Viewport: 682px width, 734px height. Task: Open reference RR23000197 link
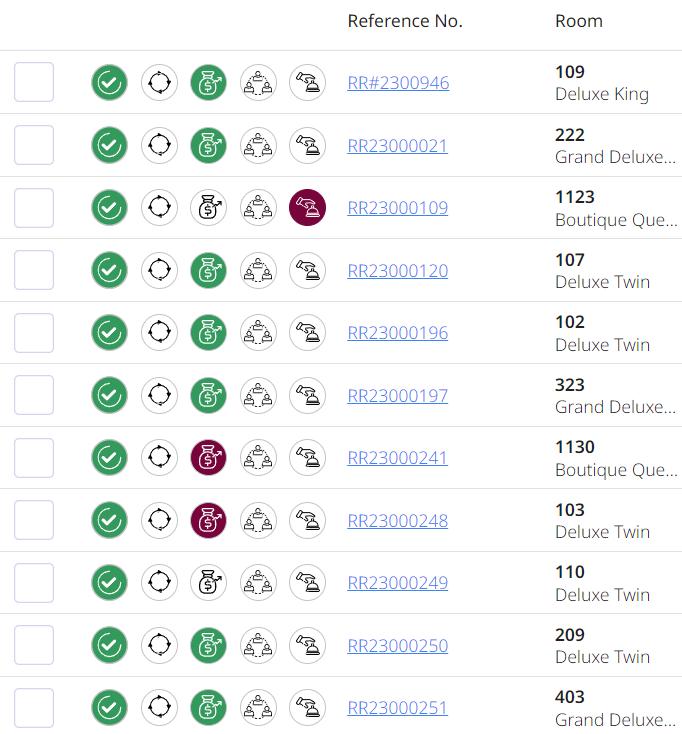point(397,396)
